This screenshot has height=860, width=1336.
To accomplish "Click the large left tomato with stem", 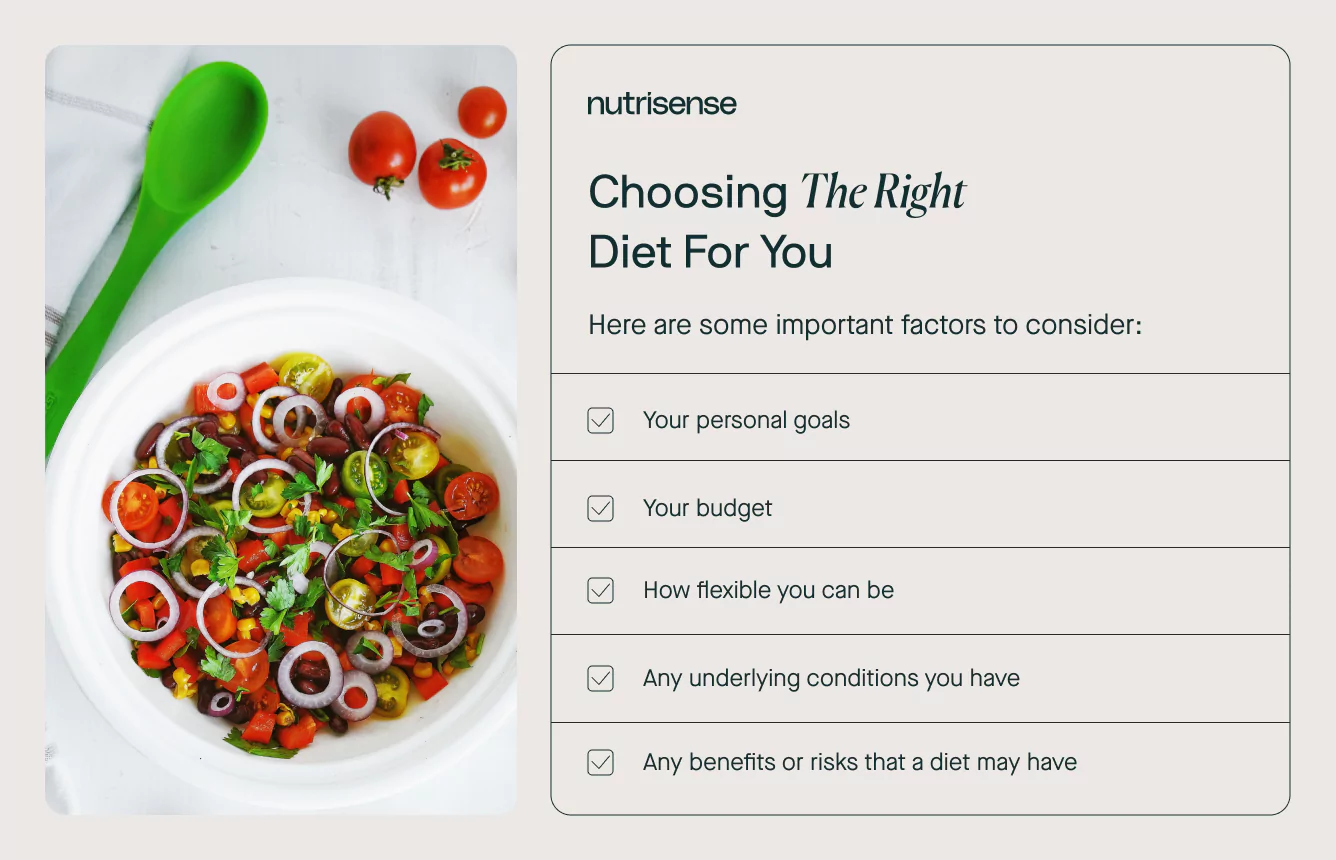I will pos(382,152).
